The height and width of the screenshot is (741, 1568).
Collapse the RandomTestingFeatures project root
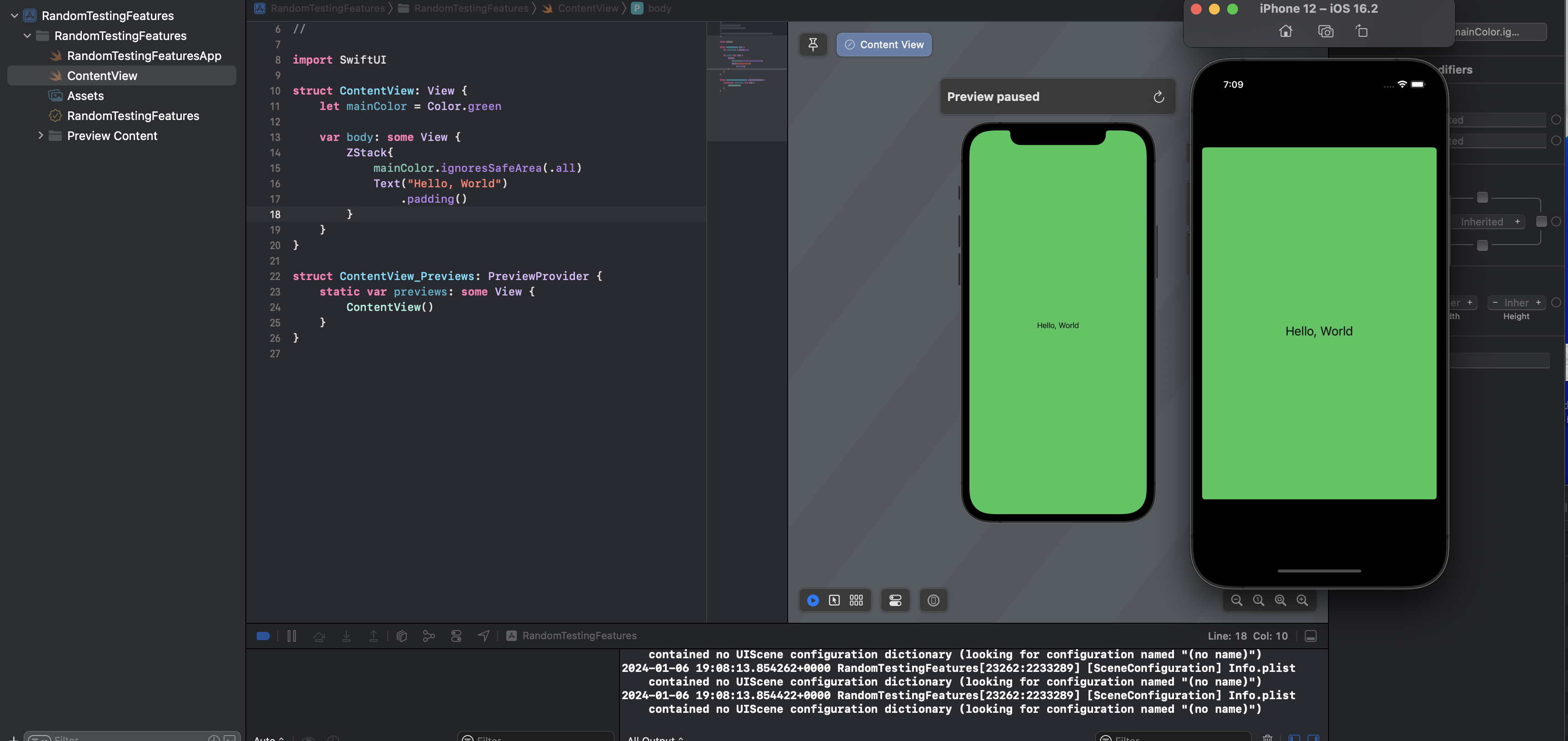coord(14,16)
